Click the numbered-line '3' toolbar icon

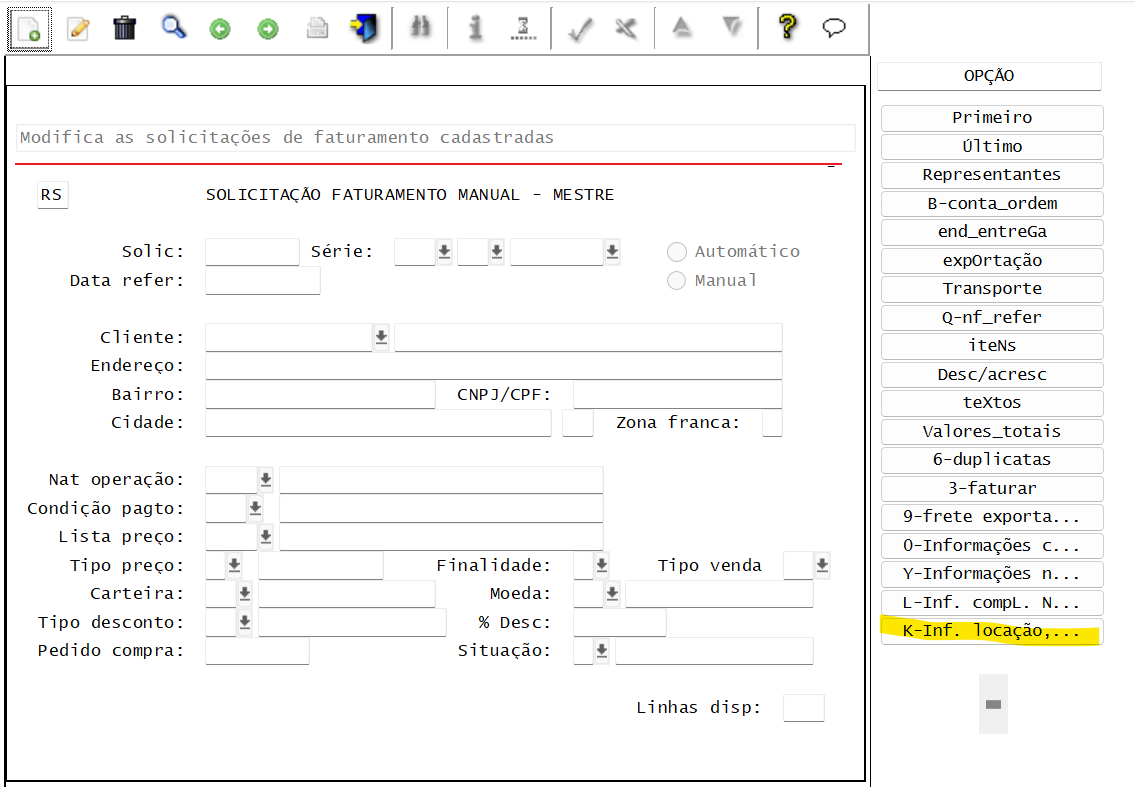point(523,28)
